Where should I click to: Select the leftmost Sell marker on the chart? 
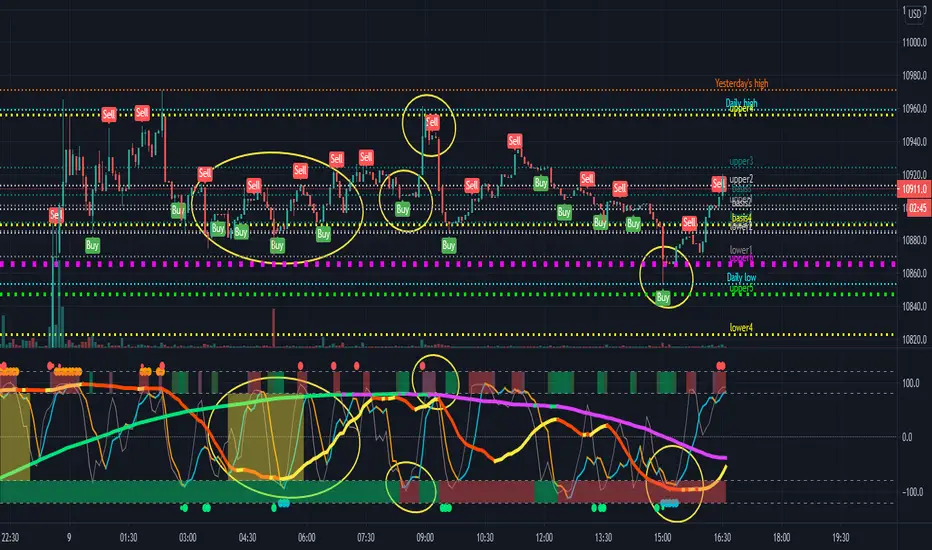pos(55,214)
